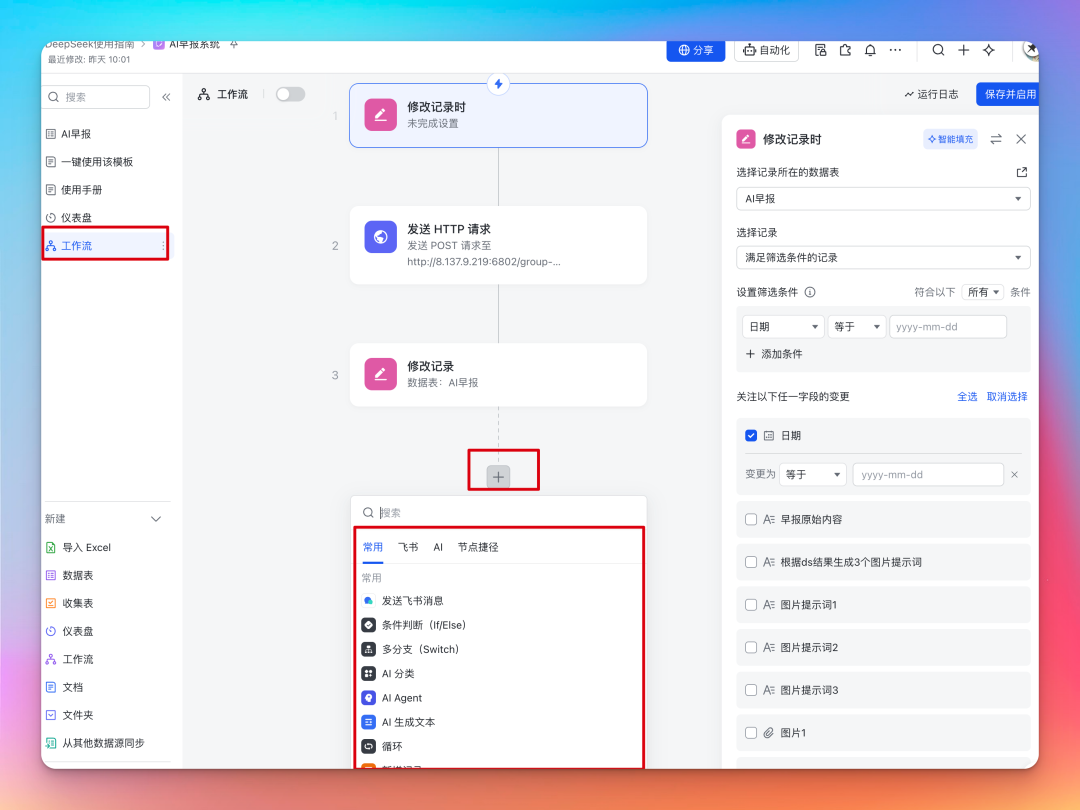
Task: Click the 保存并启用 button
Action: (1008, 94)
